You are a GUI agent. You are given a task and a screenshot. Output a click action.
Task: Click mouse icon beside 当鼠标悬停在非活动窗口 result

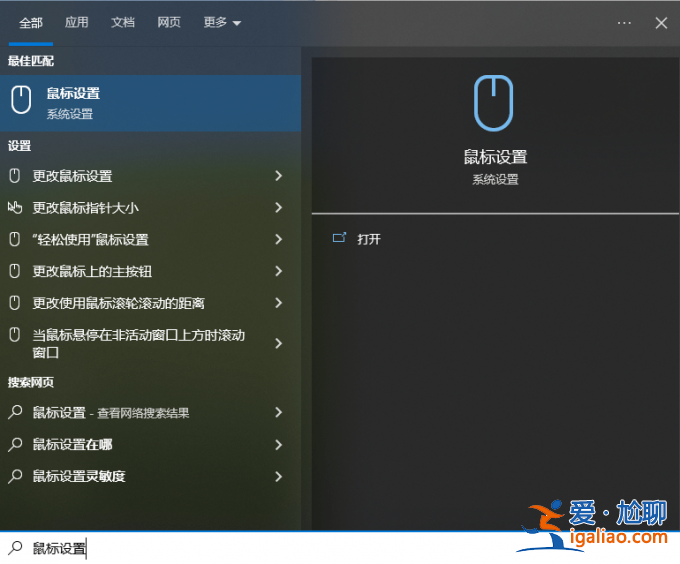15,335
